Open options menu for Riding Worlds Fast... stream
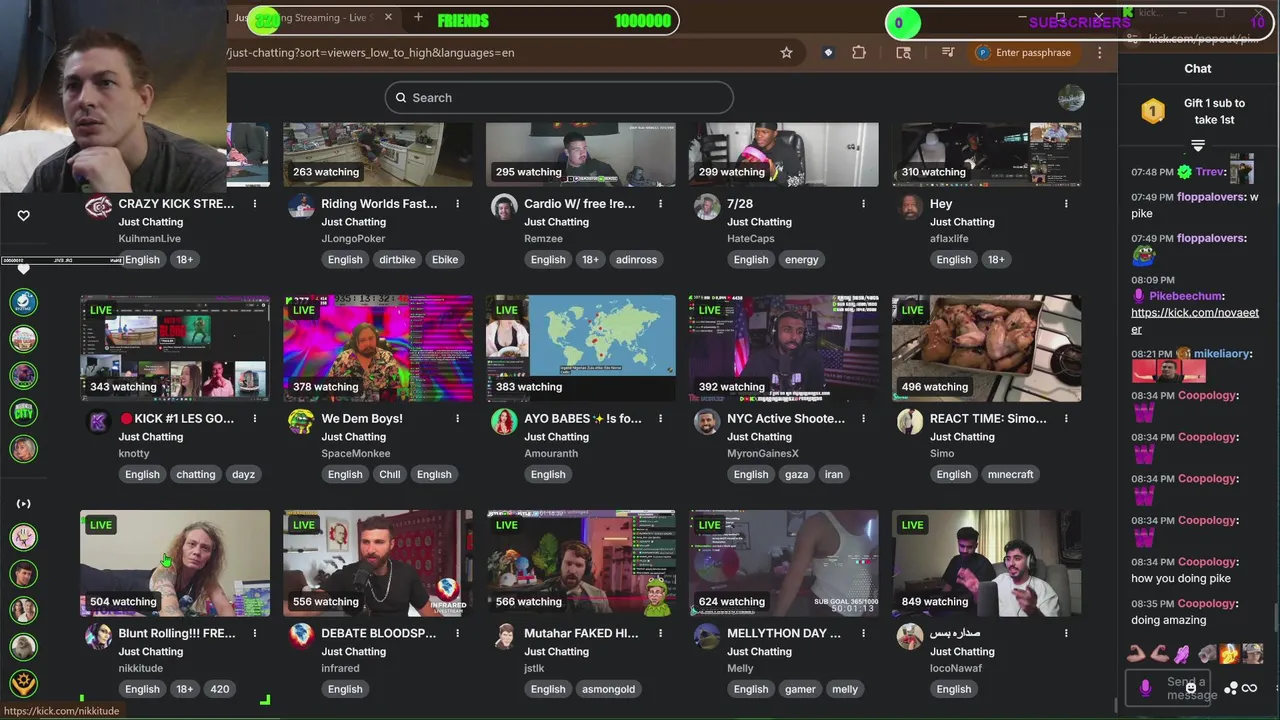 458,204
